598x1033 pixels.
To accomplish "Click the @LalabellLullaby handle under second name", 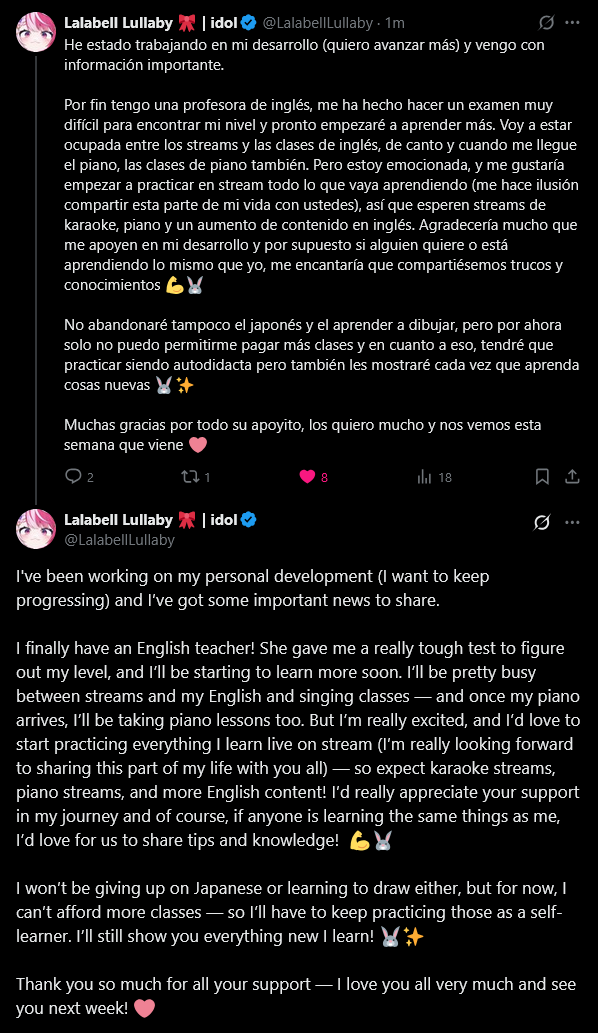I will click(119, 540).
